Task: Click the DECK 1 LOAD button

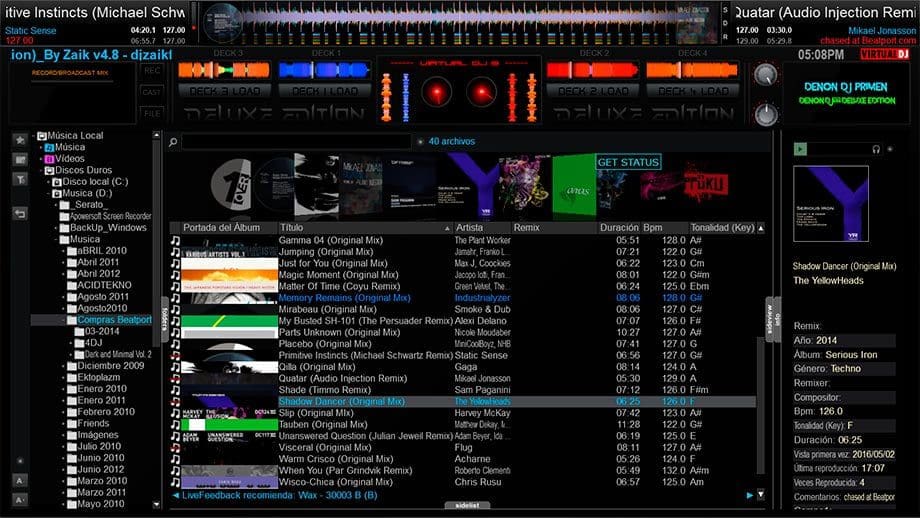Action: (x=324, y=91)
